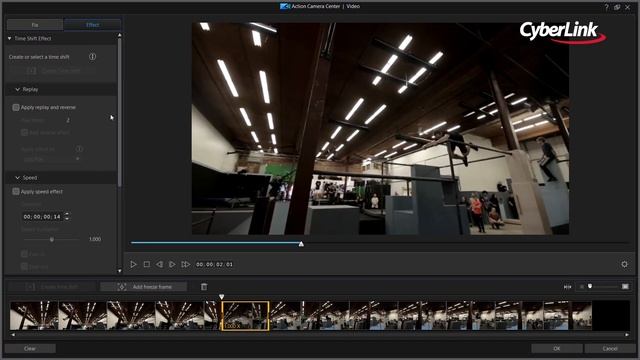
Task: Step to the next frame
Action: pos(172,264)
